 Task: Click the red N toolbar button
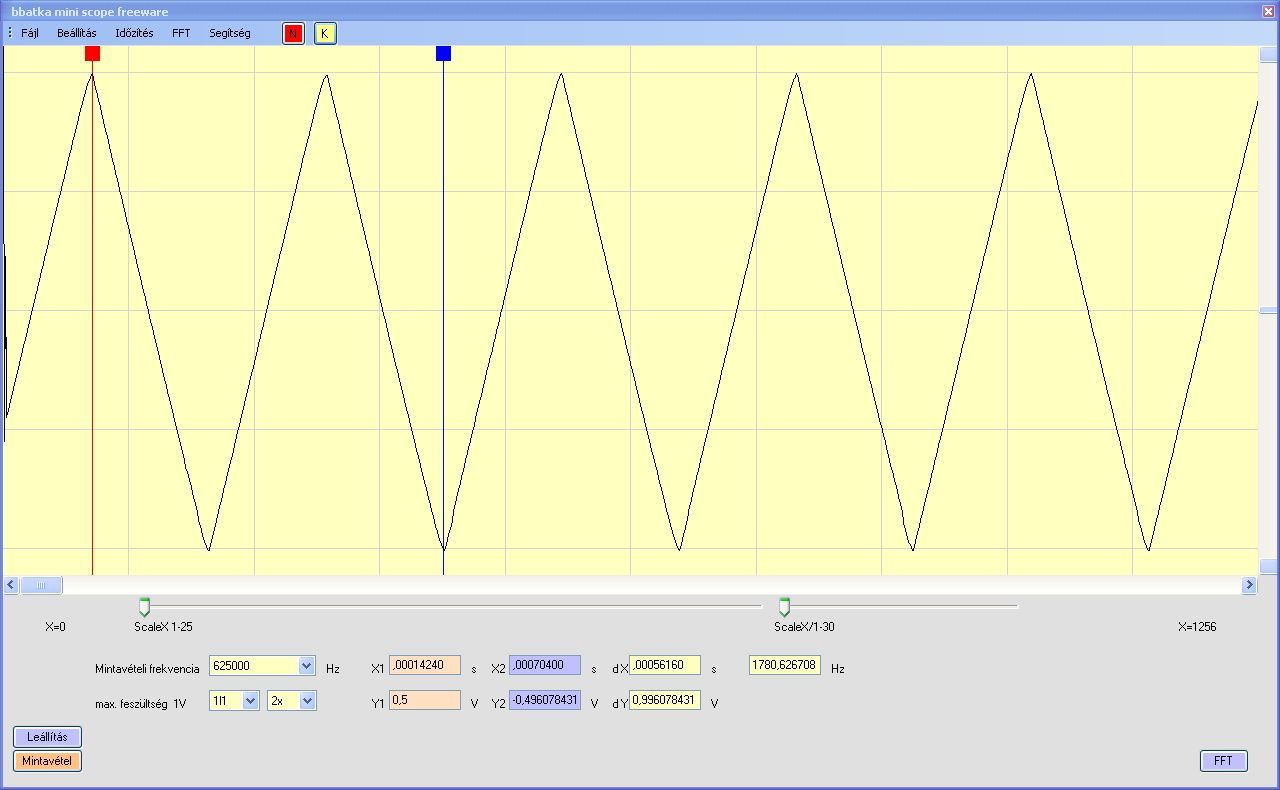pos(293,33)
